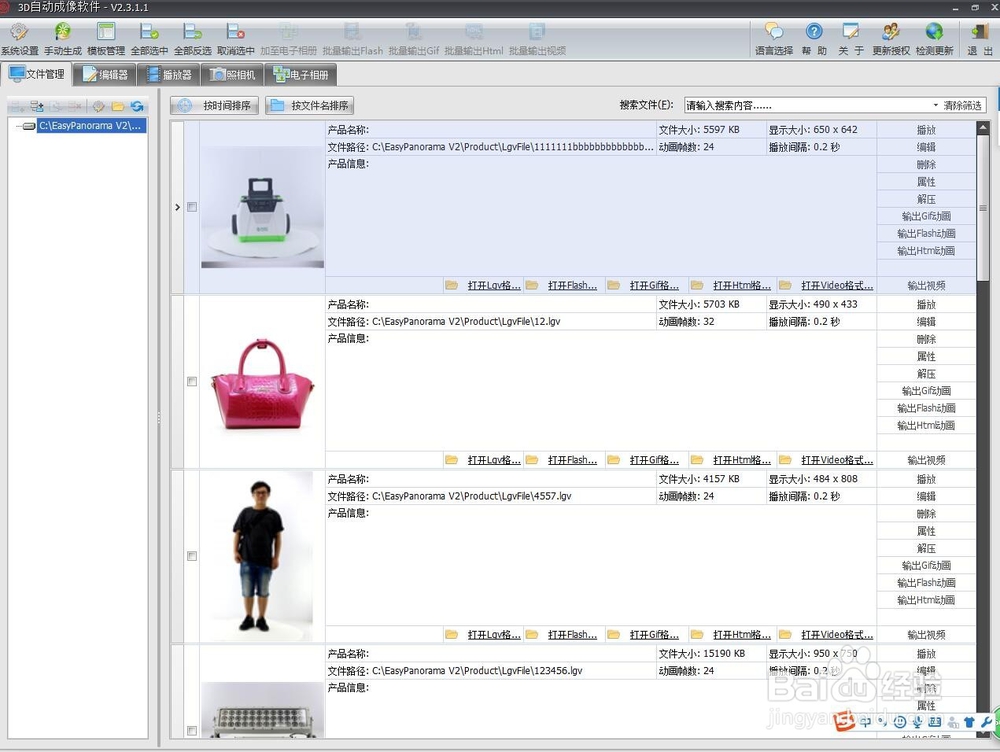
Task: Open 模板管理 (Template Management)
Action: 106,38
